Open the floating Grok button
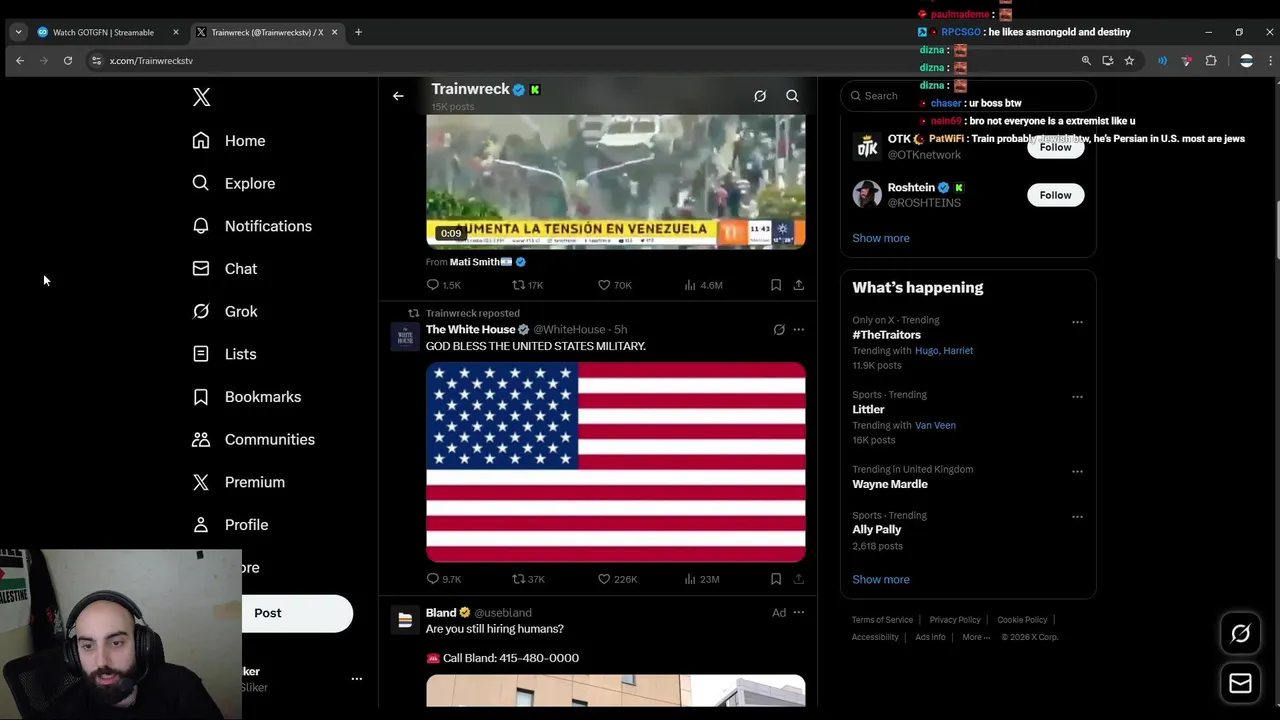 (1240, 634)
